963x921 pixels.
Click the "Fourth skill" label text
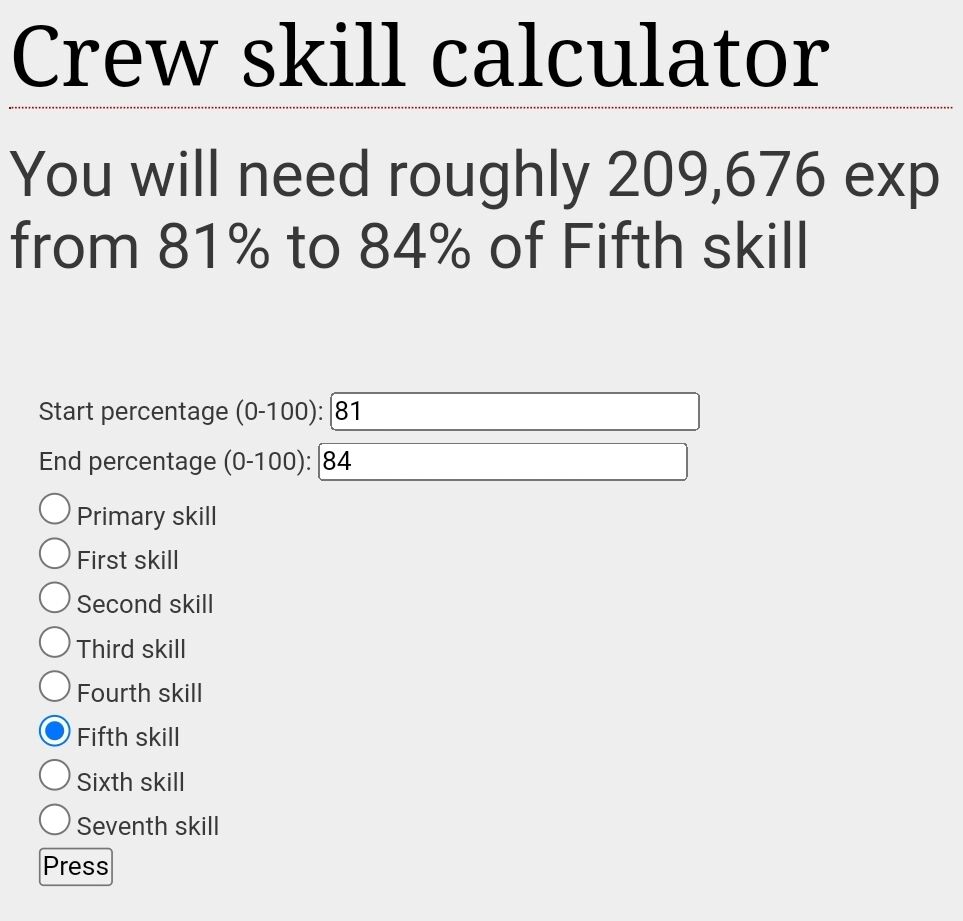tap(139, 693)
